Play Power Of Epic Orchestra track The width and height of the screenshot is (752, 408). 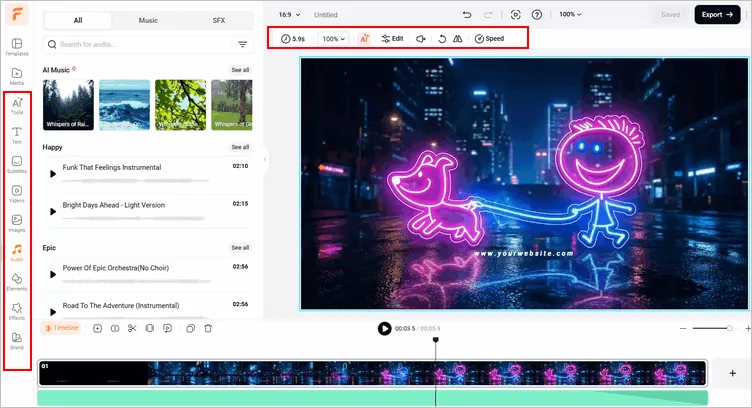coord(53,275)
